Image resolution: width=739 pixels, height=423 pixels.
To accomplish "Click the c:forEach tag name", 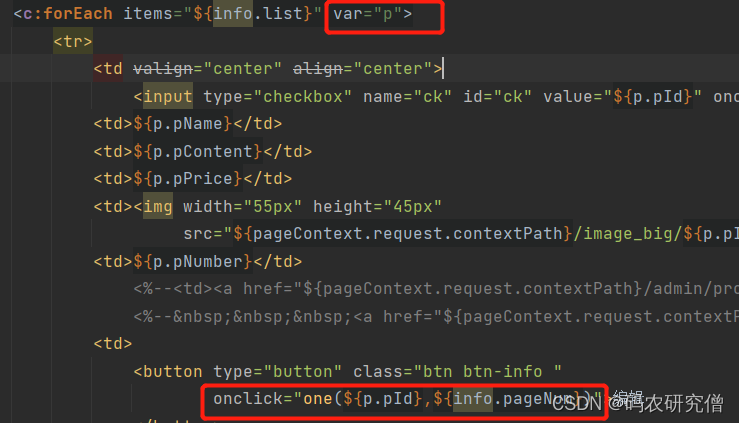I will pyautogui.click(x=68, y=14).
